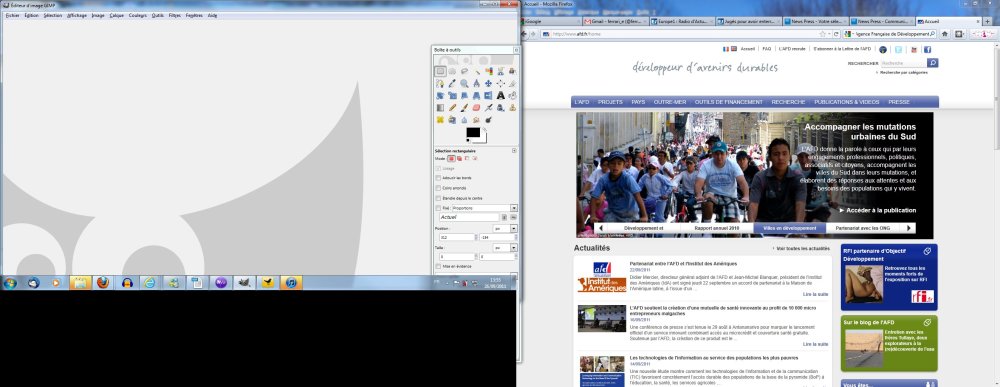Open the Position unit 'px' dropdown
This screenshot has height=387, width=1000.
505,228
